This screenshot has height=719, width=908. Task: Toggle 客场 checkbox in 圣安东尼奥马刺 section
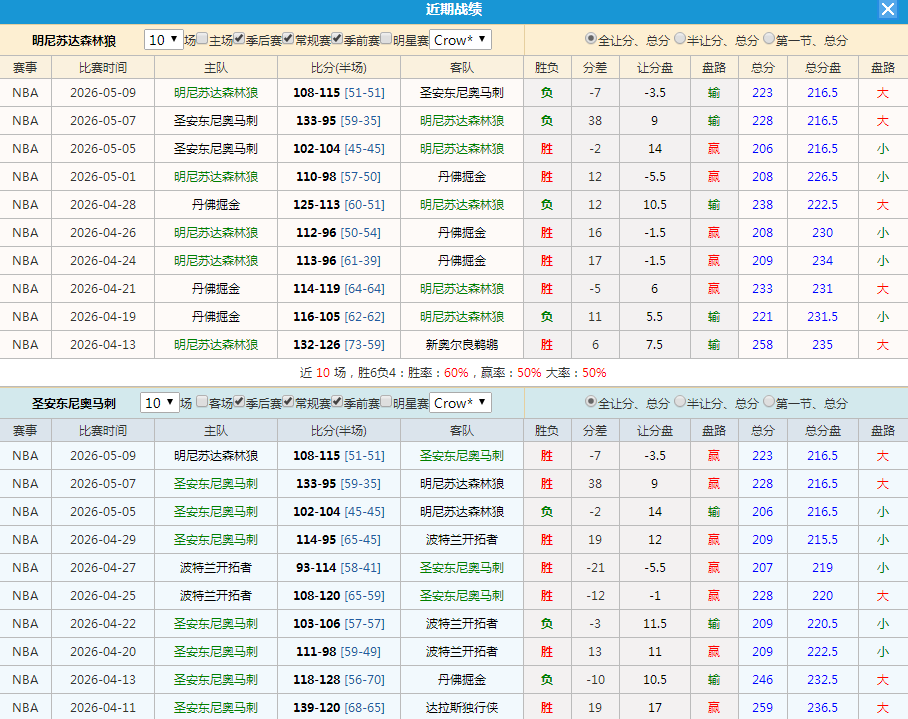pos(202,402)
